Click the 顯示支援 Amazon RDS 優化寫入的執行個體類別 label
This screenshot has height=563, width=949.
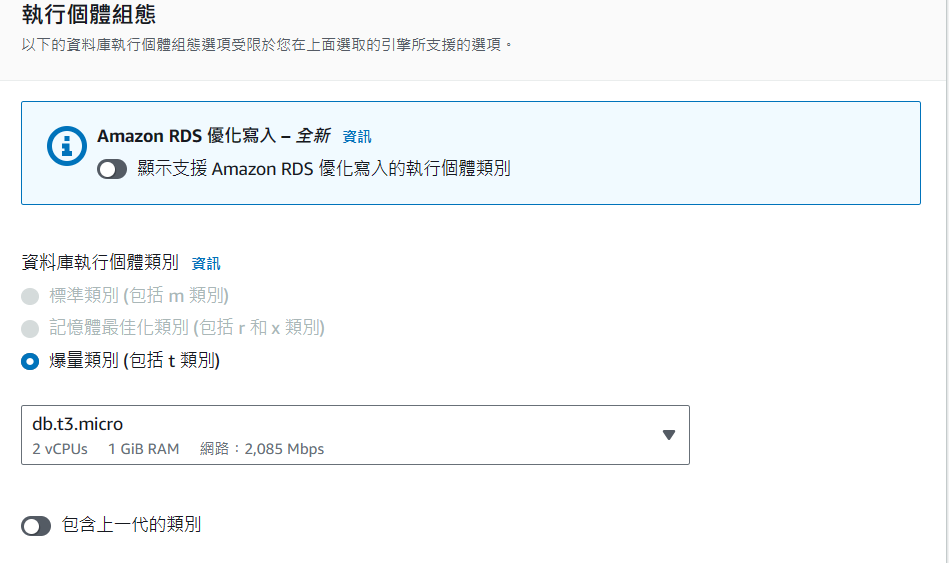point(324,168)
